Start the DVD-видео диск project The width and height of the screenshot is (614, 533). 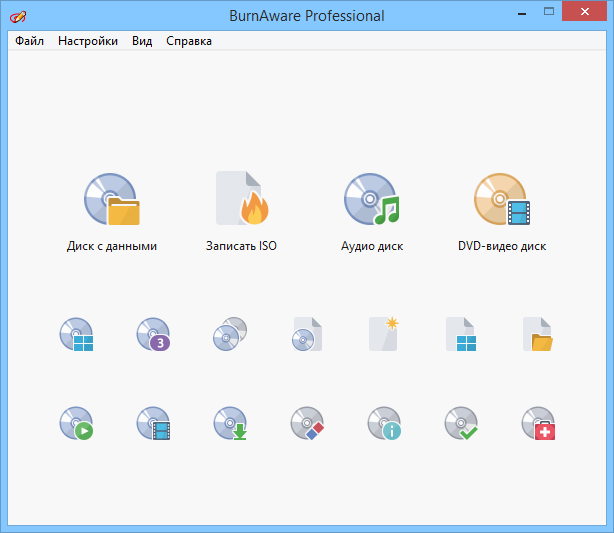coord(501,200)
